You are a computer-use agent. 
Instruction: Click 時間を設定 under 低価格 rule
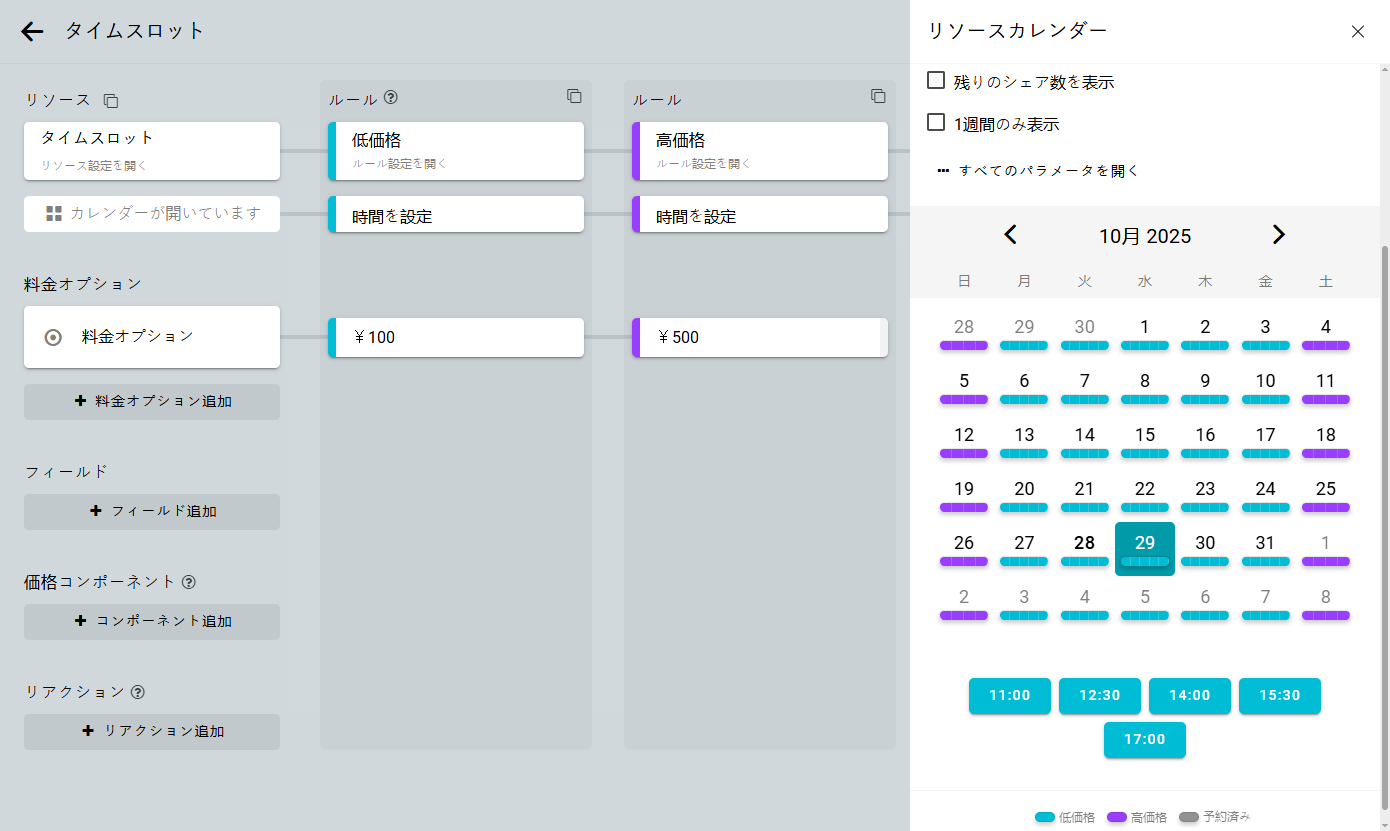456,214
